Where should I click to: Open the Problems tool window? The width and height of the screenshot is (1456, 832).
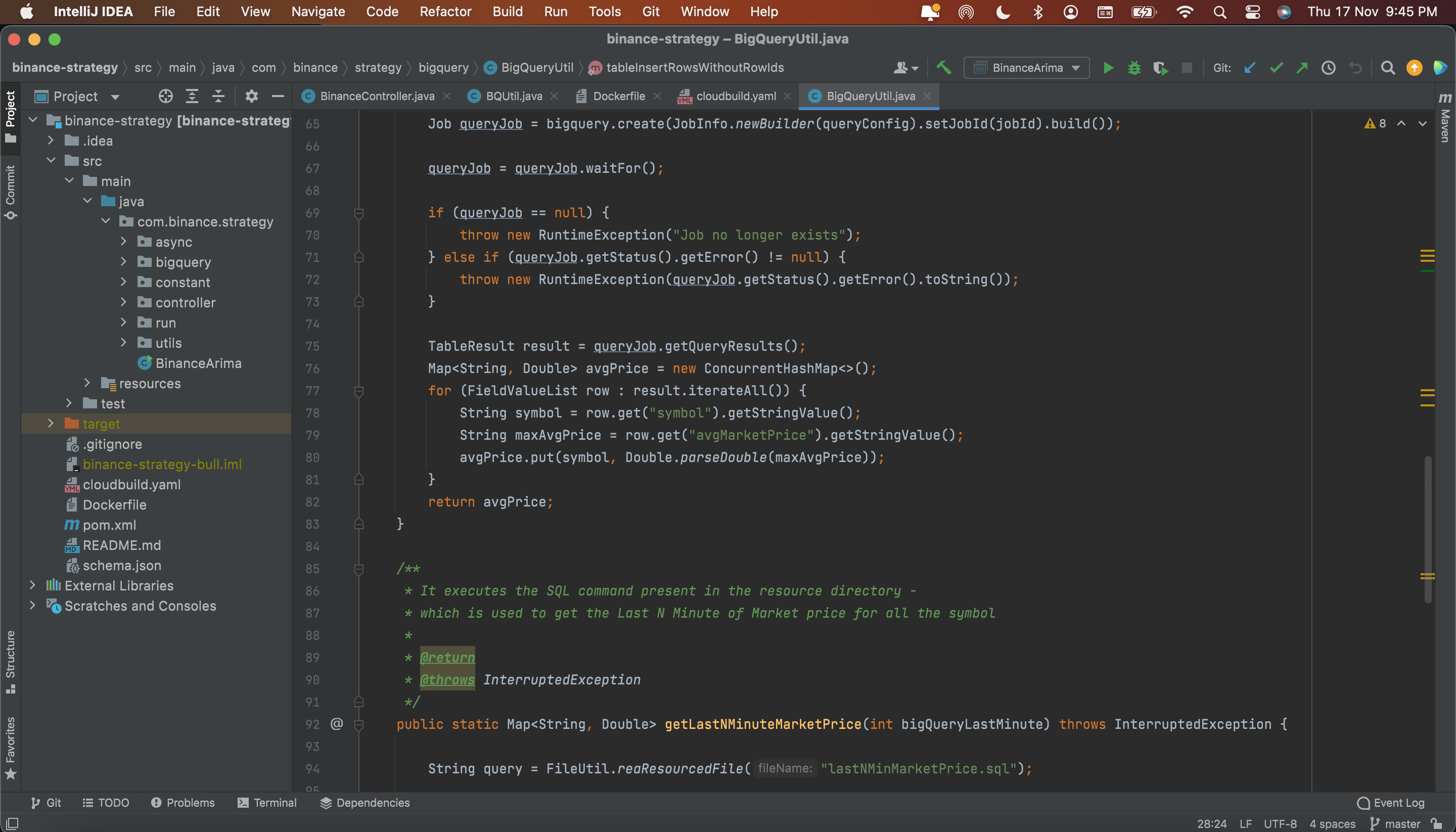click(x=183, y=803)
